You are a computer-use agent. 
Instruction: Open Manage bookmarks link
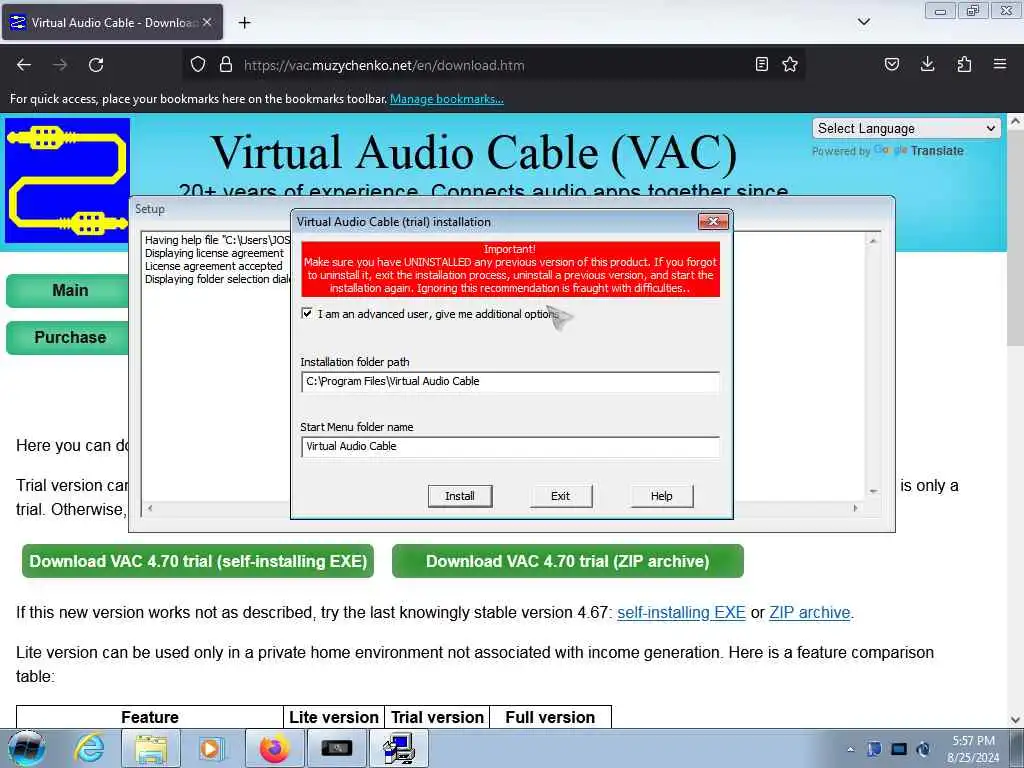coord(447,99)
